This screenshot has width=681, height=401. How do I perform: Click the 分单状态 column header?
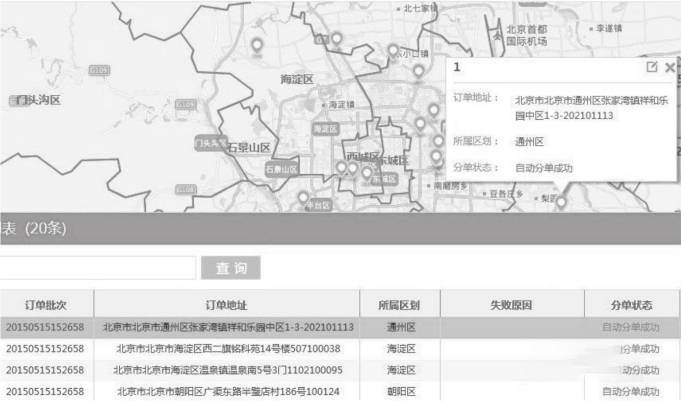click(631, 305)
